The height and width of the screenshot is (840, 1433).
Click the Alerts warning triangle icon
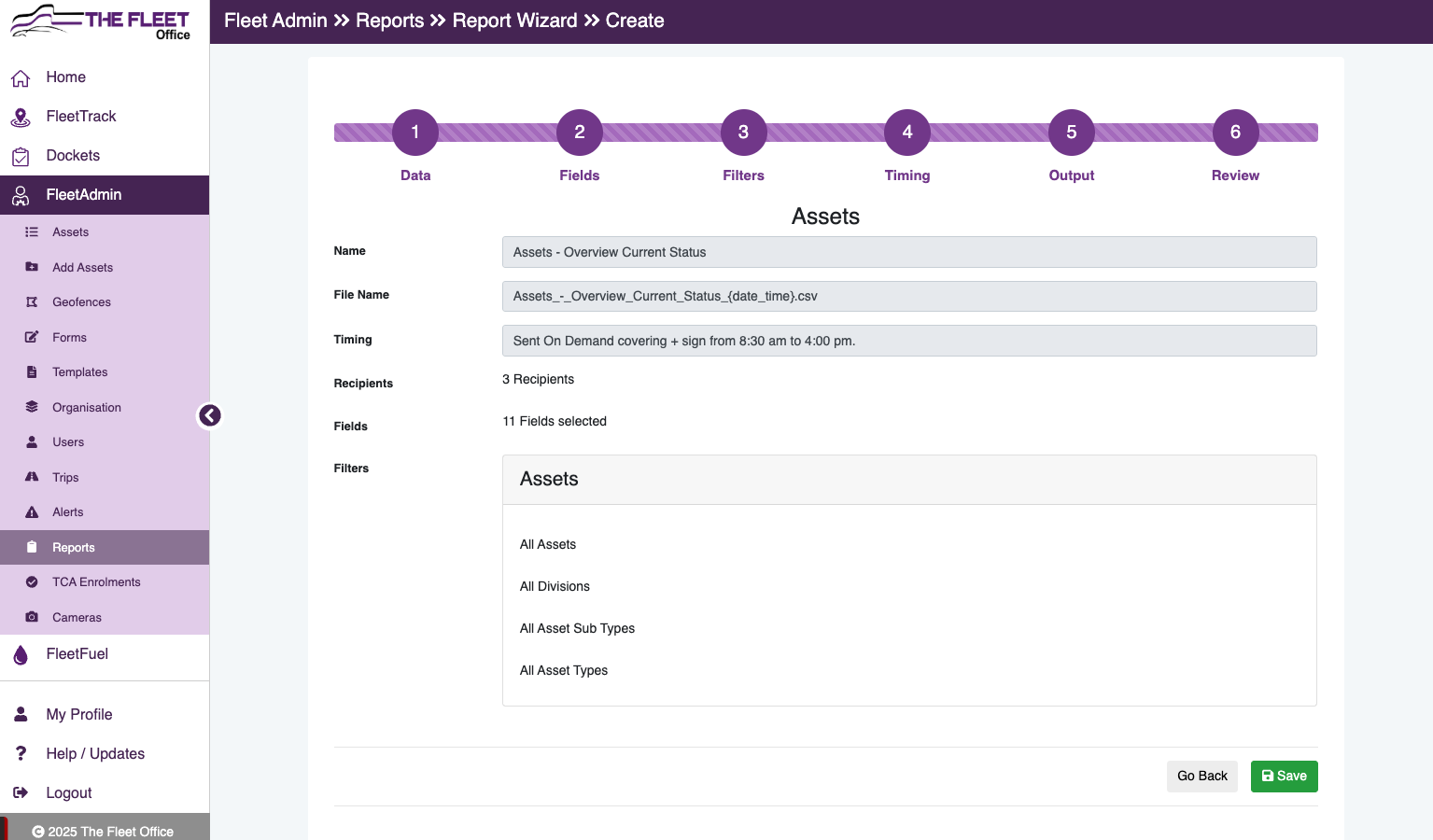tap(32, 512)
